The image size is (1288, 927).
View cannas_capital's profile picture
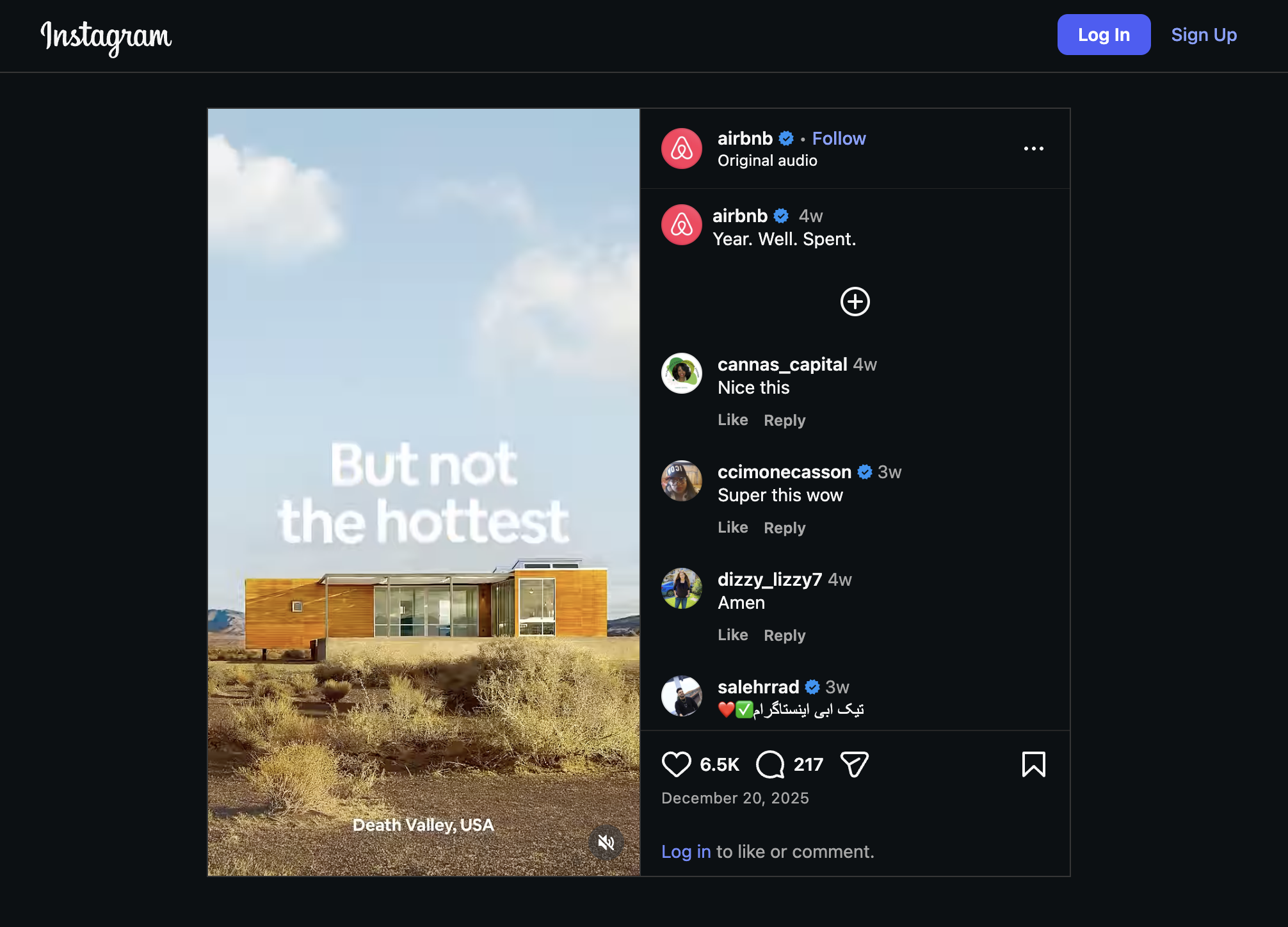[x=681, y=373]
